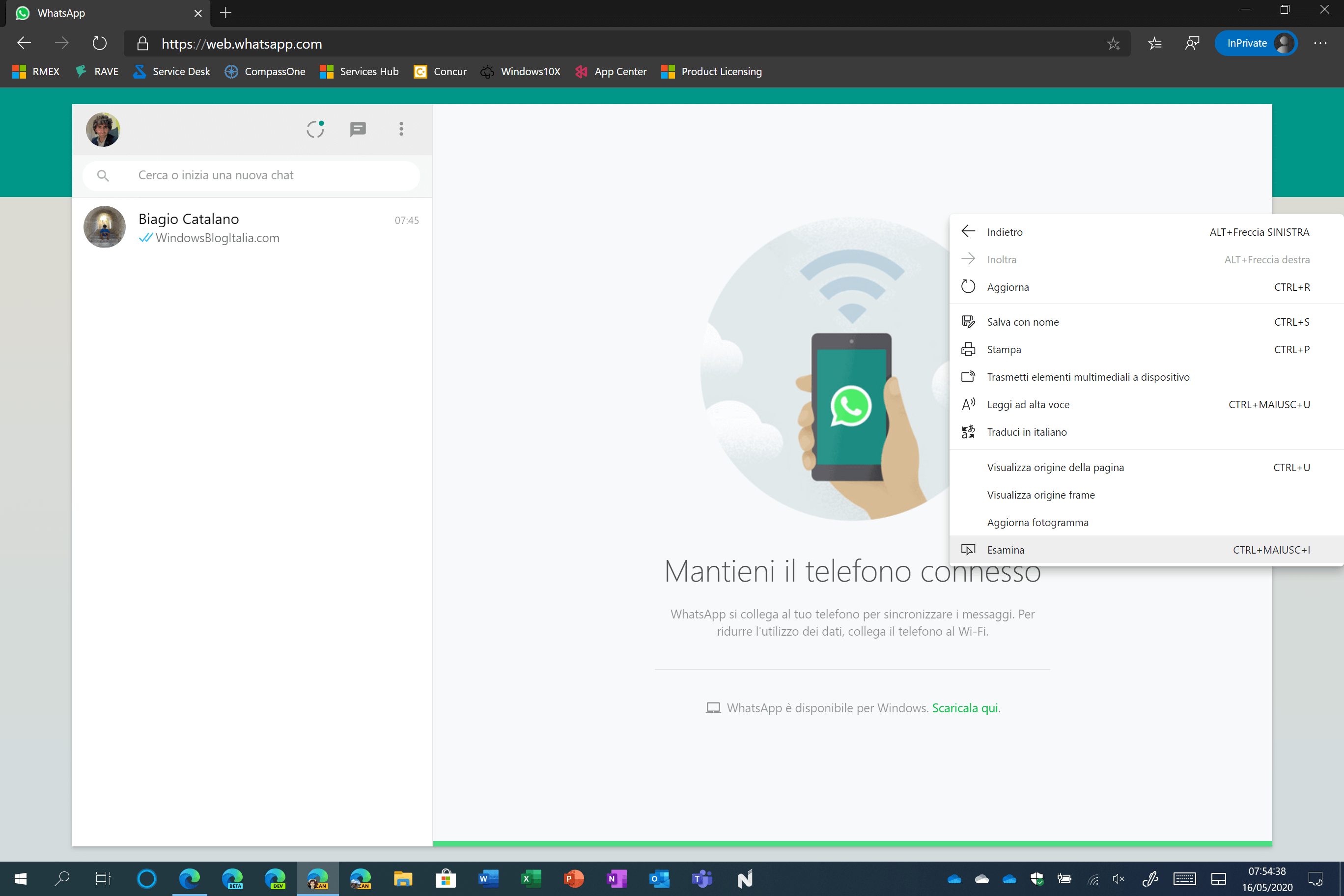
Task: Open the Service Desk bookmark
Action: [x=171, y=71]
